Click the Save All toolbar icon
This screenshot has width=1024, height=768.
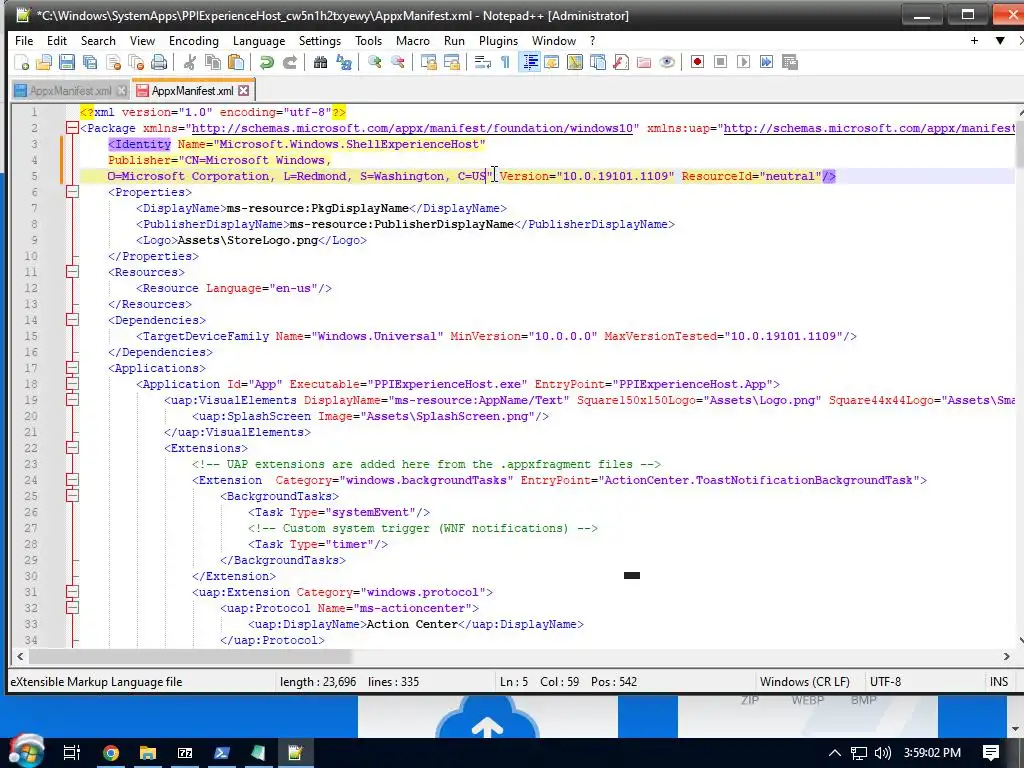click(x=89, y=62)
